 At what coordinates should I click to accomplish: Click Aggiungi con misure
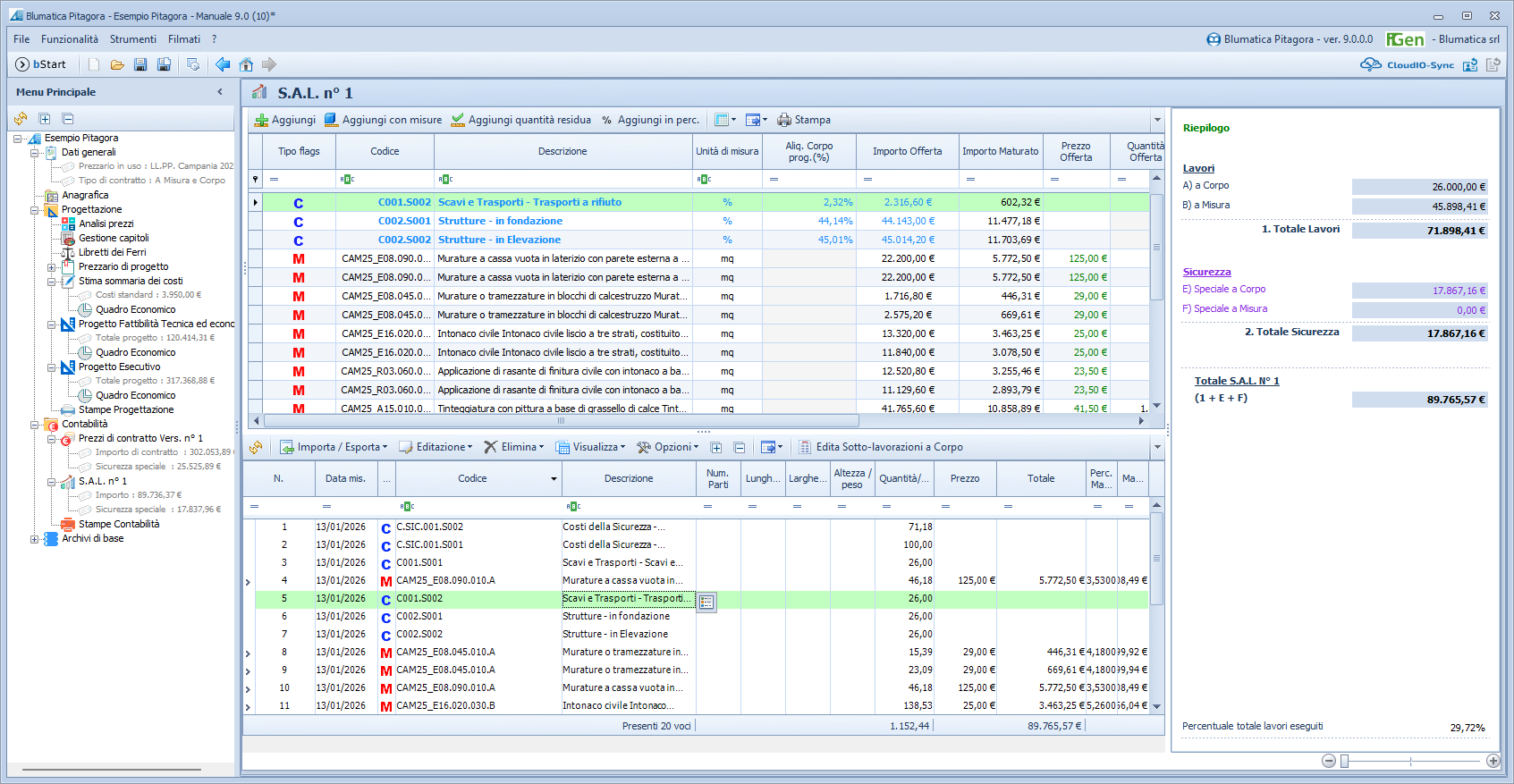click(x=383, y=120)
